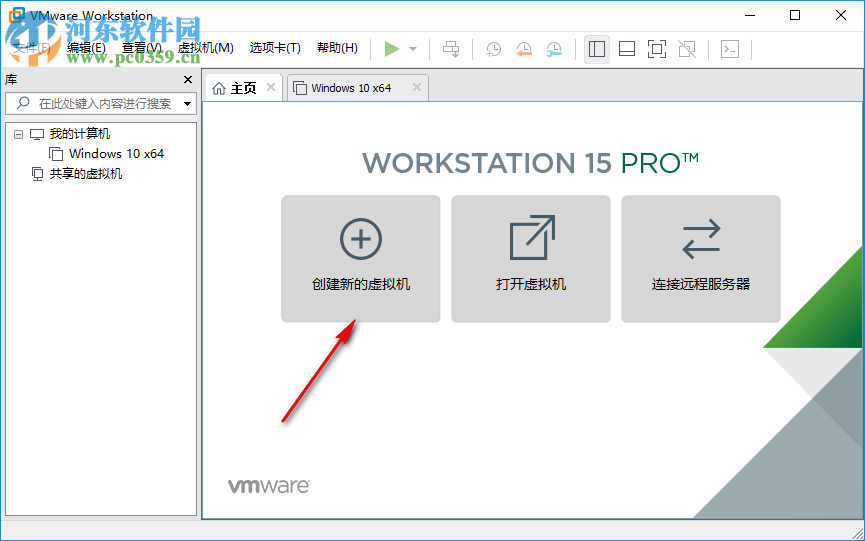Select 共享的虚拟机 in the library tree
865x541 pixels.
point(86,174)
